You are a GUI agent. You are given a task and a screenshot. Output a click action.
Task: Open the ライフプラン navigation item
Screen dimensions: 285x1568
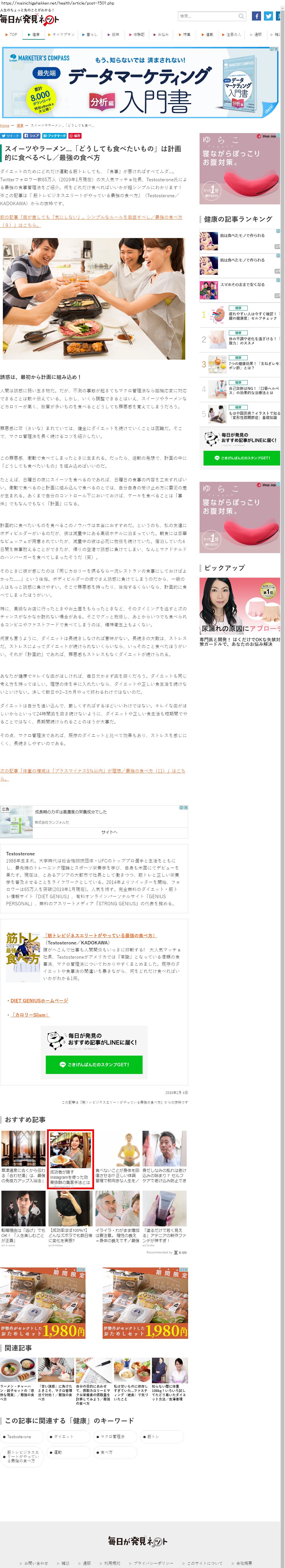click(61, 35)
